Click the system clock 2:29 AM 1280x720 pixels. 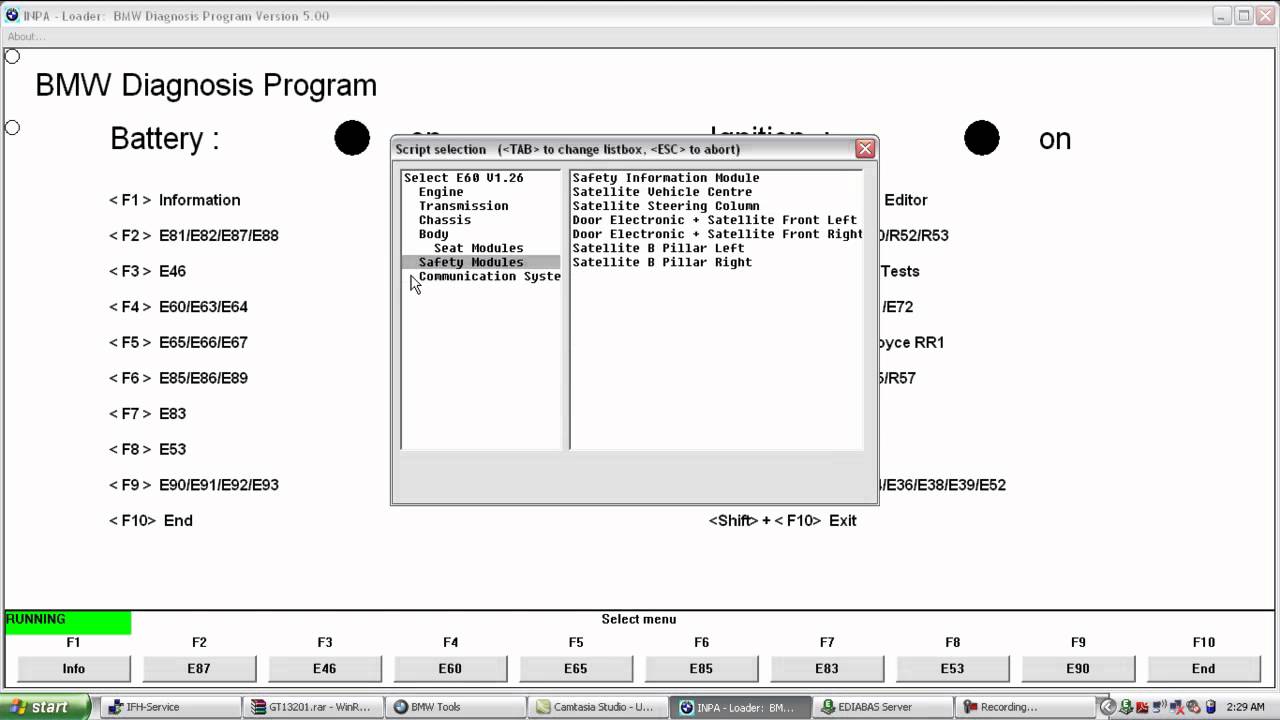pyautogui.click(x=1246, y=707)
